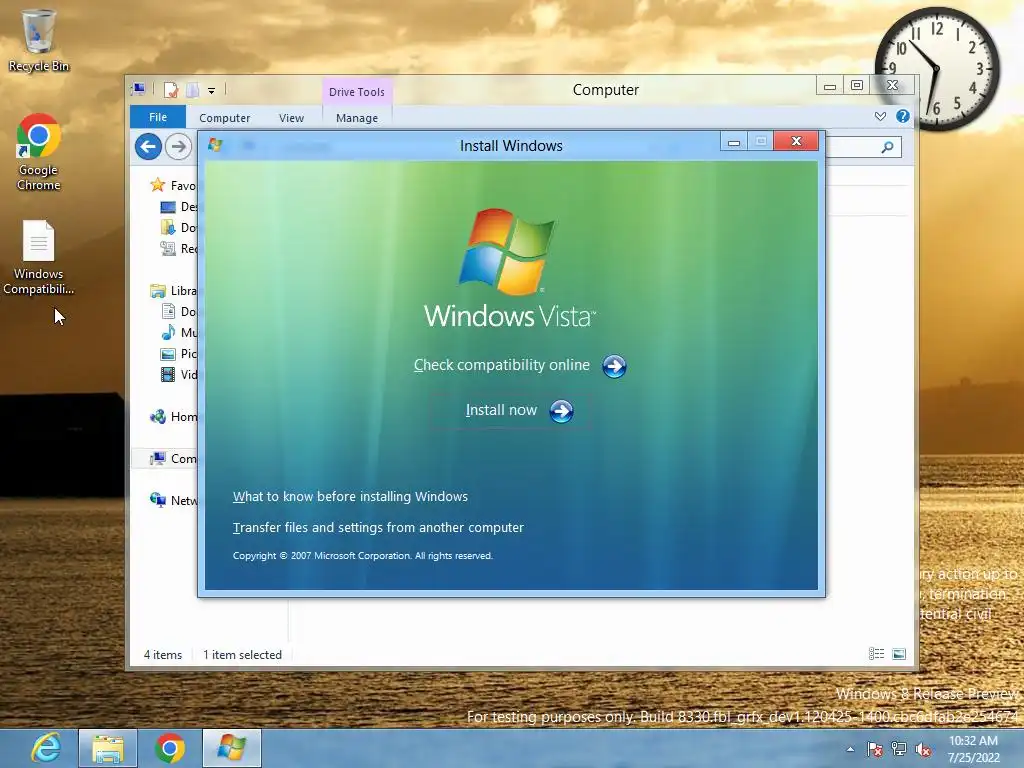Screen dimensions: 1024x768
Task: Click the Install Windows title bar flag icon
Action: coord(216,145)
